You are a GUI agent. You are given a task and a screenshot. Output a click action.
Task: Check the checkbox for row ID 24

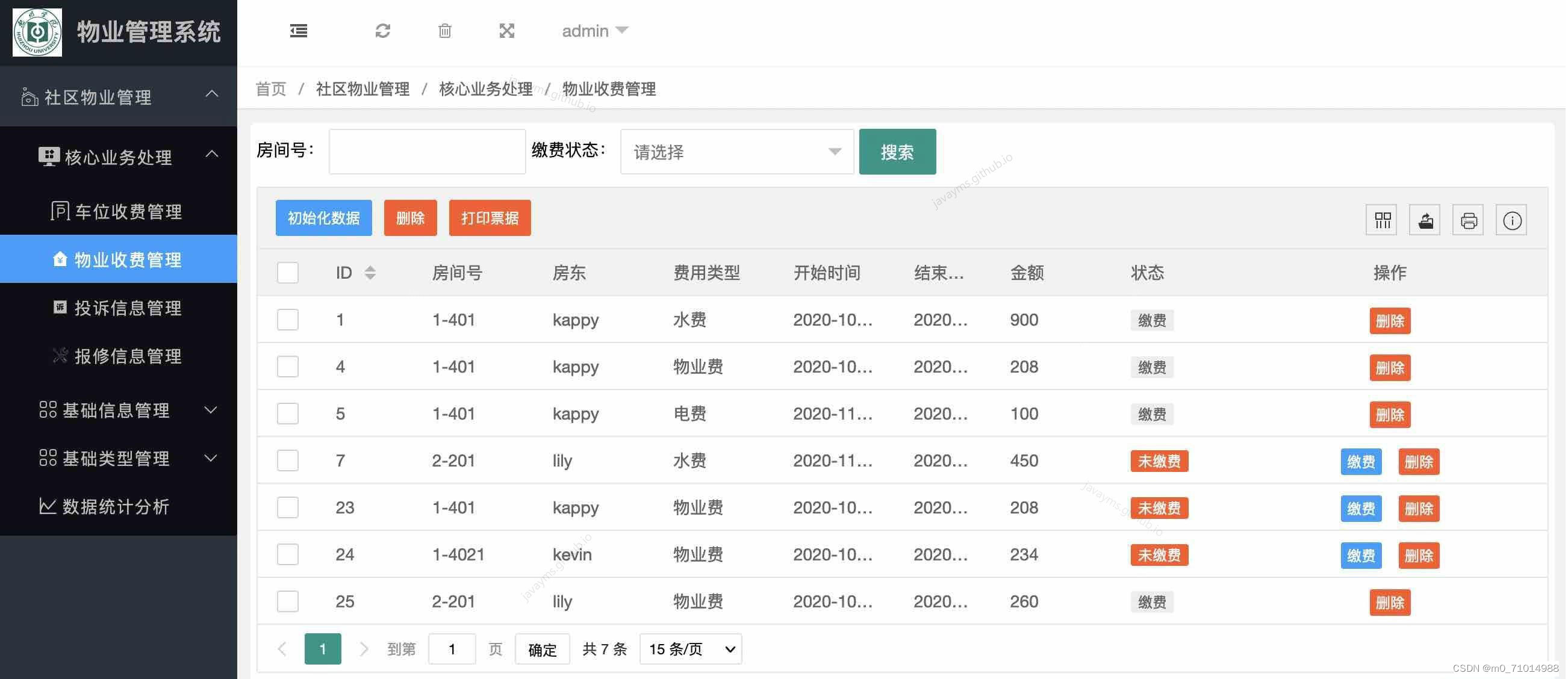(287, 554)
